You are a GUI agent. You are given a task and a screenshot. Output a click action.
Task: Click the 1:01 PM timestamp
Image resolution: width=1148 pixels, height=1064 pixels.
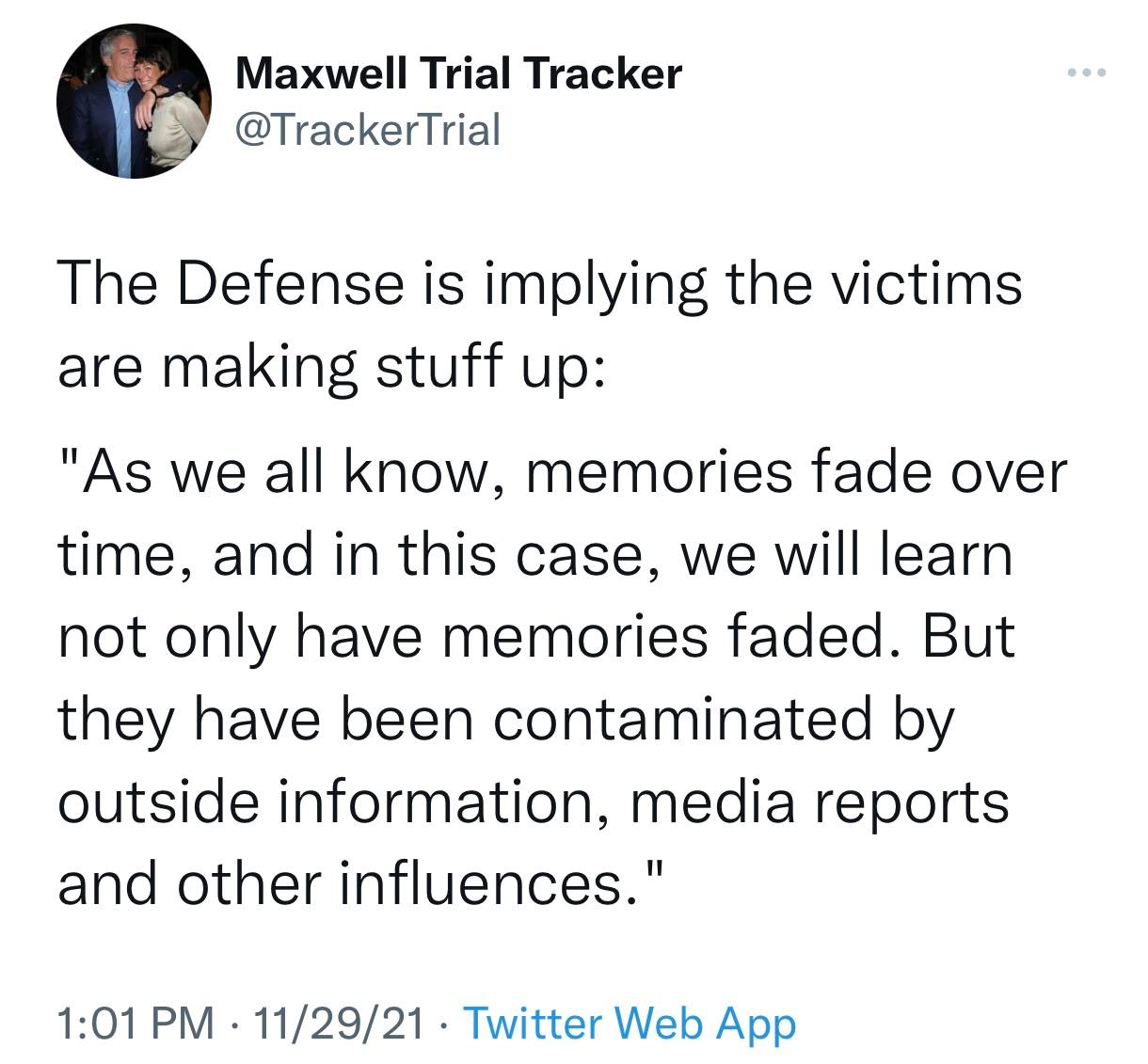click(x=136, y=1023)
